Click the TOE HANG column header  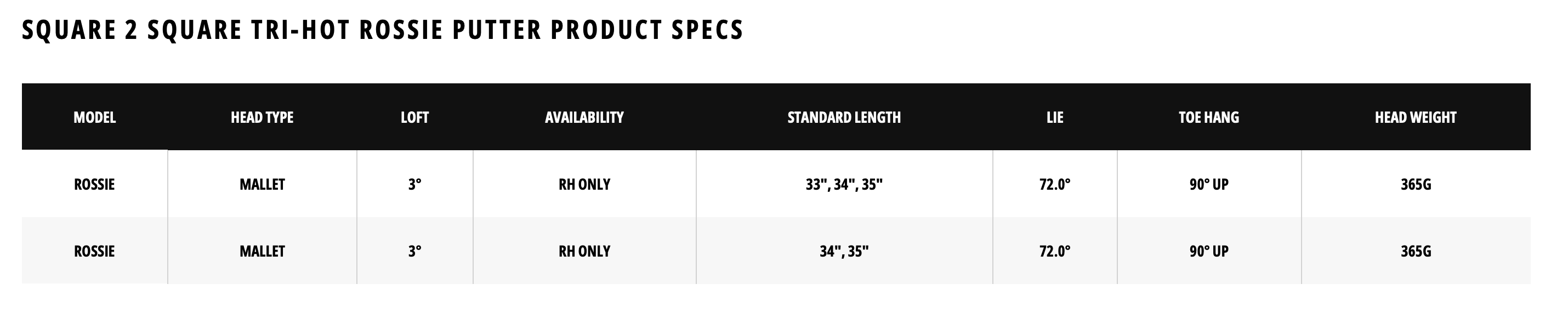point(1209,117)
